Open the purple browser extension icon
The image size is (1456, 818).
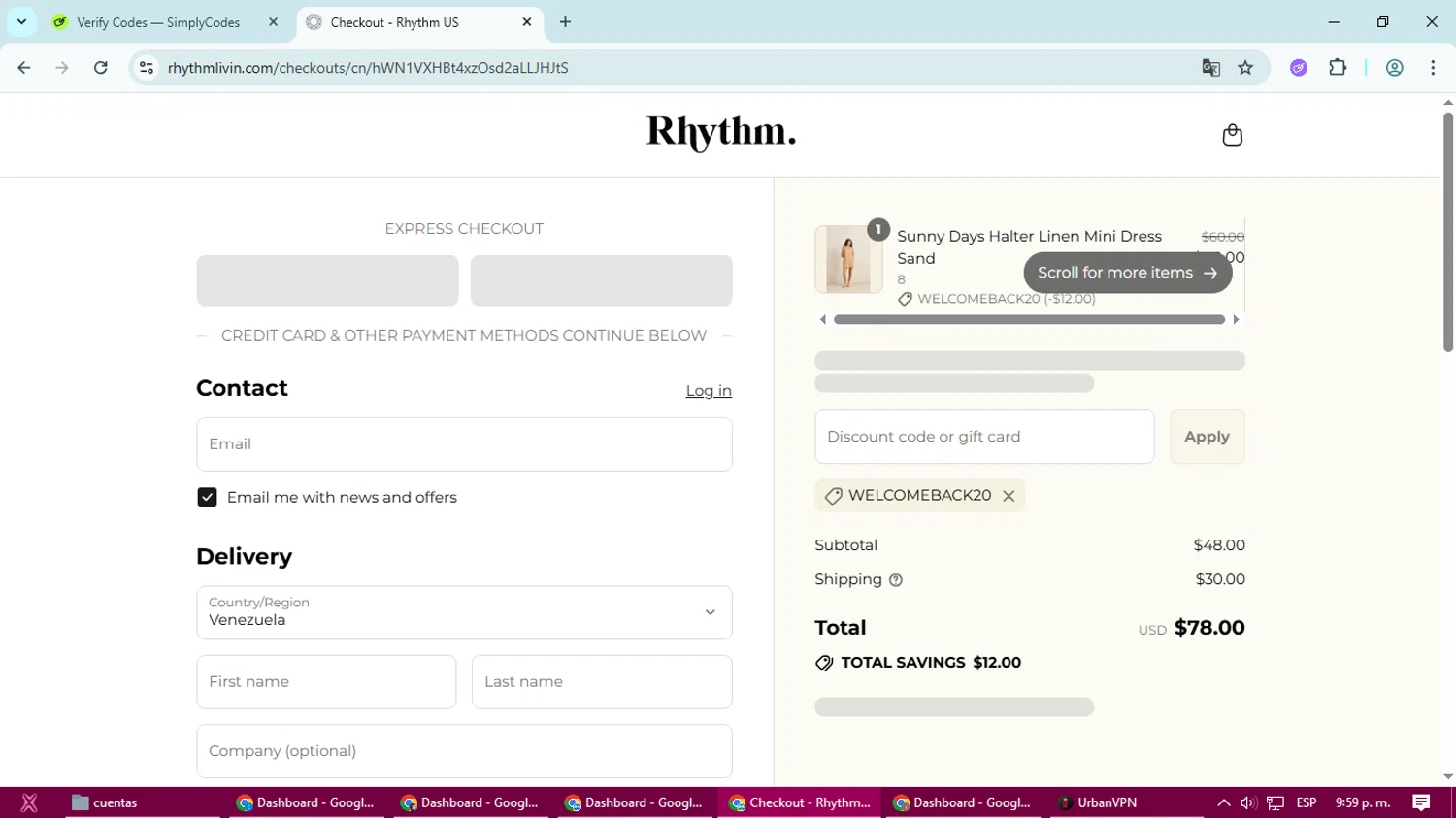[x=1299, y=68]
